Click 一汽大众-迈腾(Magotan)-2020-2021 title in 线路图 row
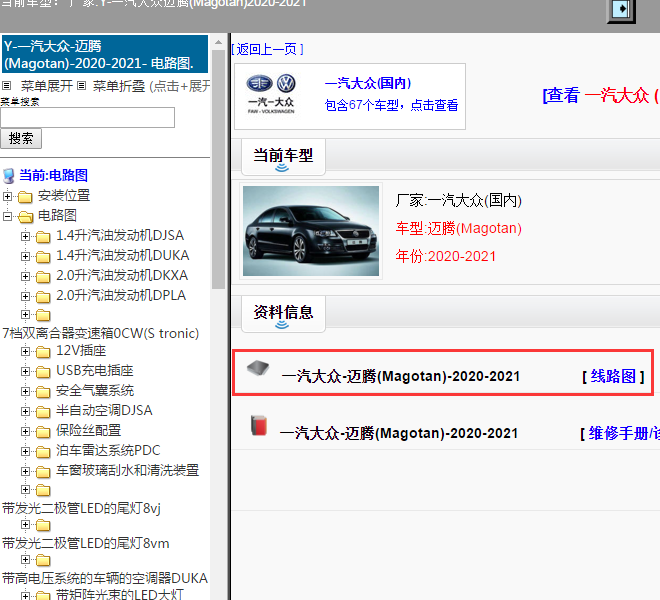This screenshot has height=600, width=660. tap(400, 376)
